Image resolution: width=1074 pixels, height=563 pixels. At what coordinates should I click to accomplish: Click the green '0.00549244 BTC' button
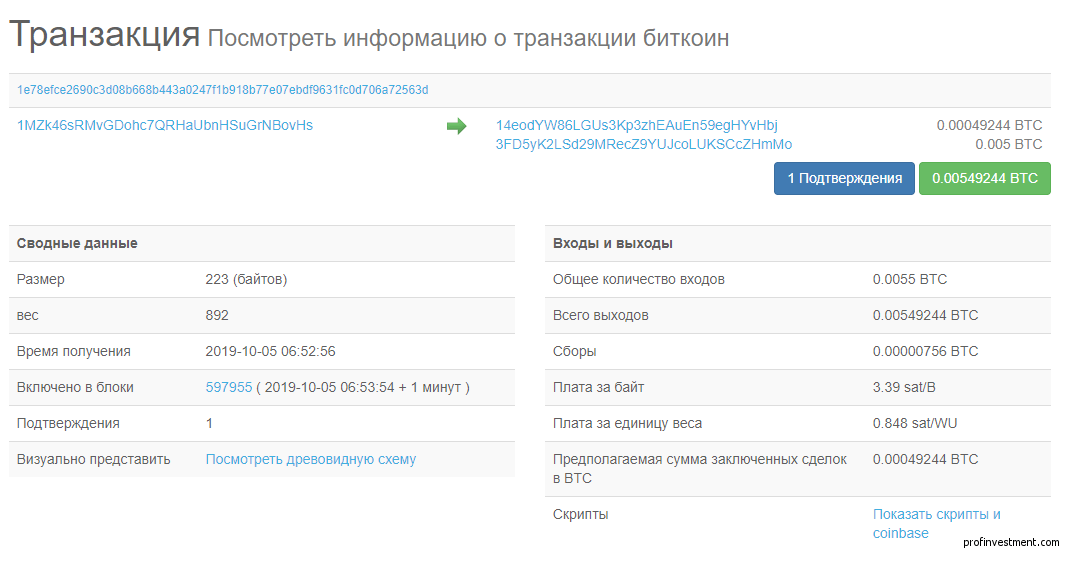pyautogui.click(x=984, y=178)
